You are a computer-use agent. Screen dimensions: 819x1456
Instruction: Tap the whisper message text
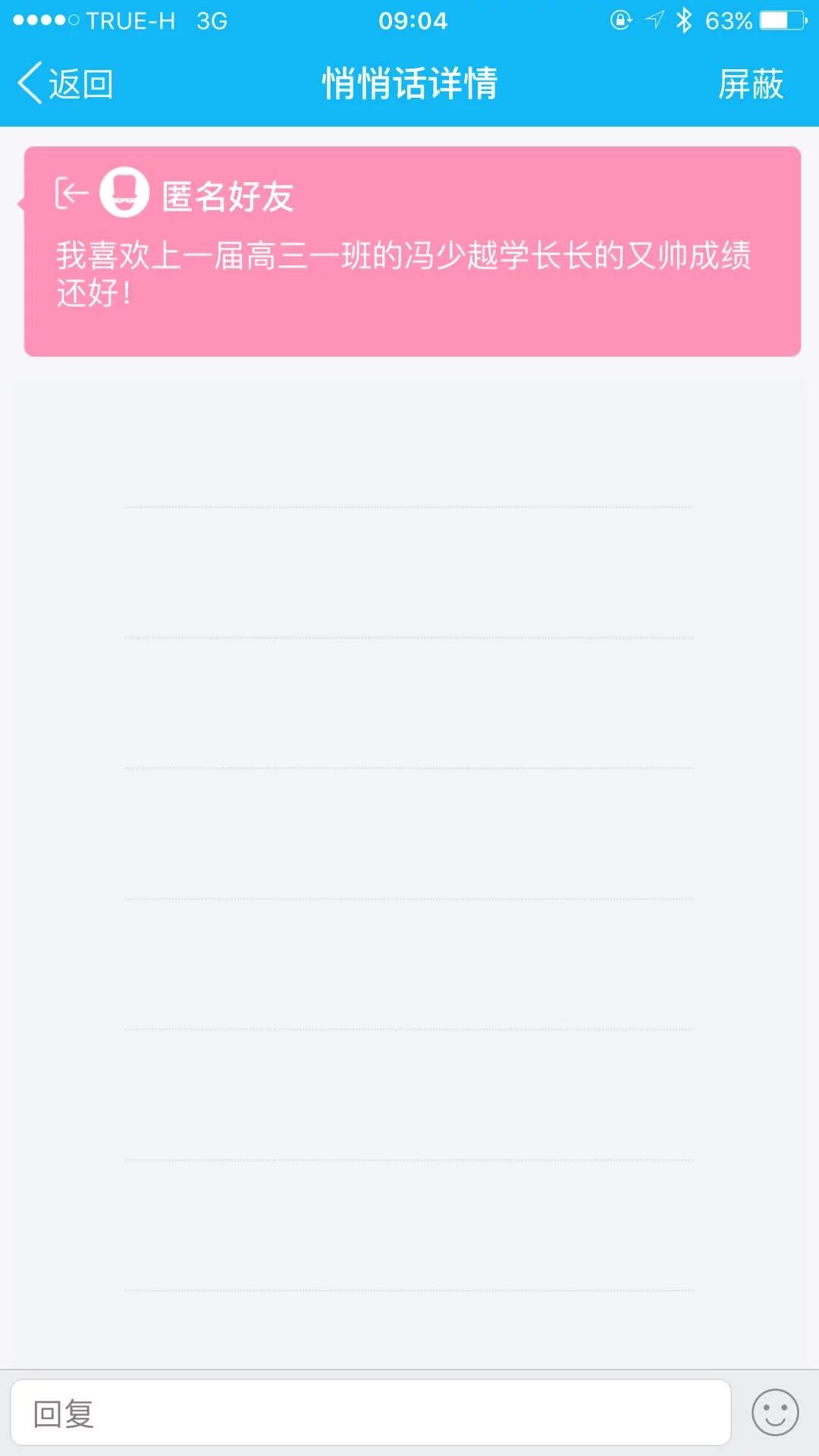click(403, 273)
